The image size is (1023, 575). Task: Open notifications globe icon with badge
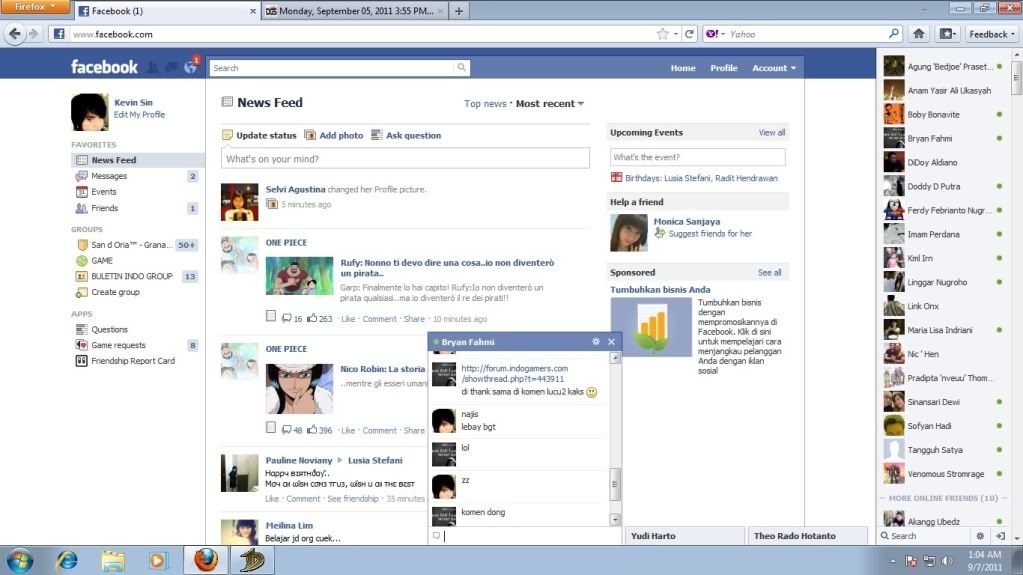191,67
